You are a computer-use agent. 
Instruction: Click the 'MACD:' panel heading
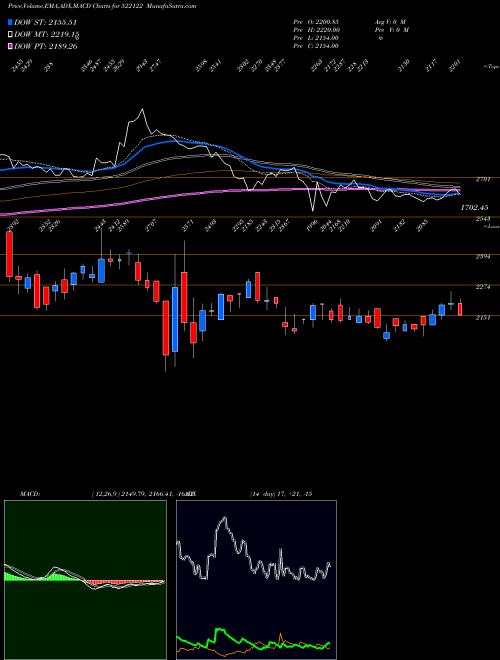click(29, 494)
